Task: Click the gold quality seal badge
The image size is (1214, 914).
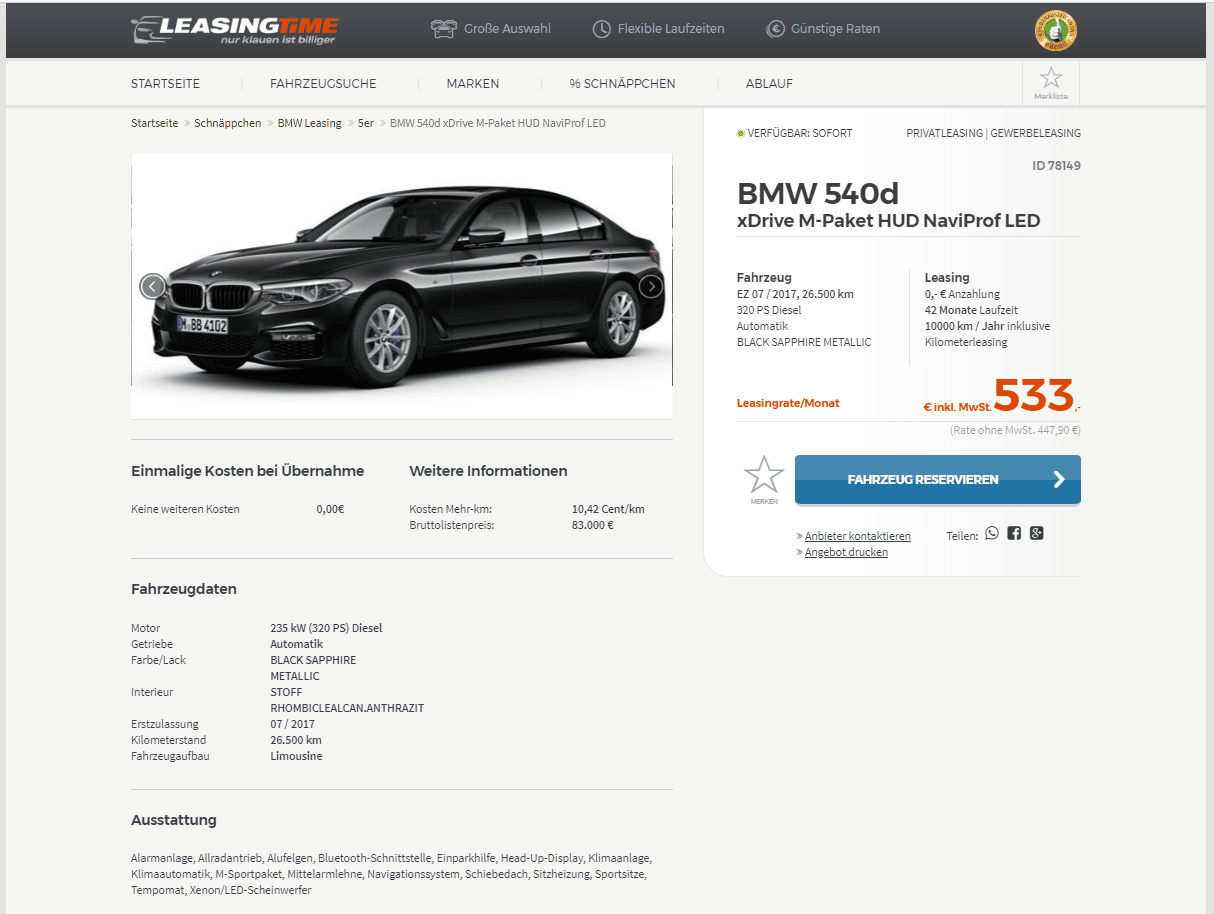Action: 1055,30
